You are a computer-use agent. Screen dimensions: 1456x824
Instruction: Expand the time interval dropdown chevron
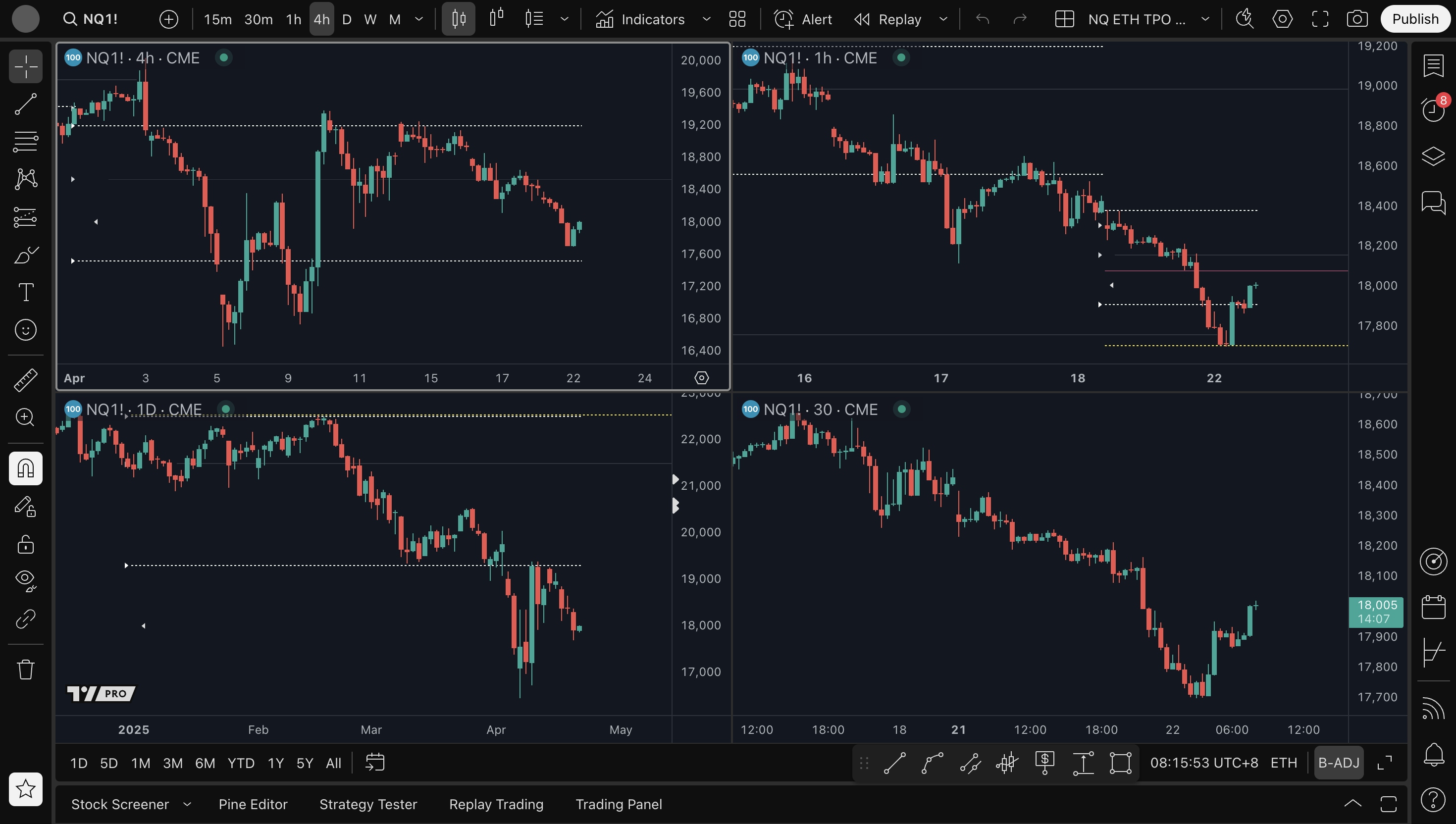coord(419,19)
